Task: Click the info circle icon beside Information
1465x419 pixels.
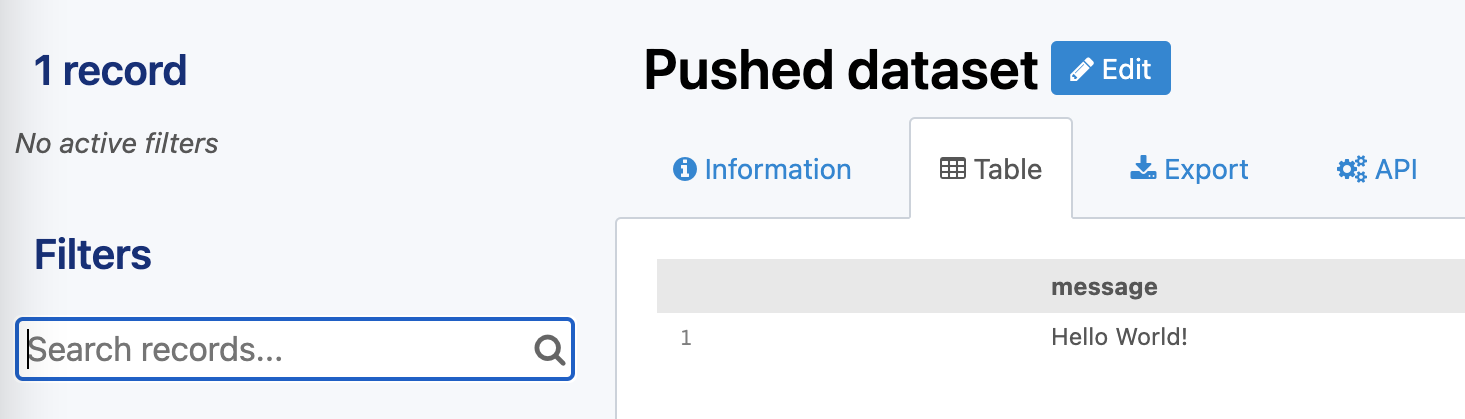Action: 684,169
